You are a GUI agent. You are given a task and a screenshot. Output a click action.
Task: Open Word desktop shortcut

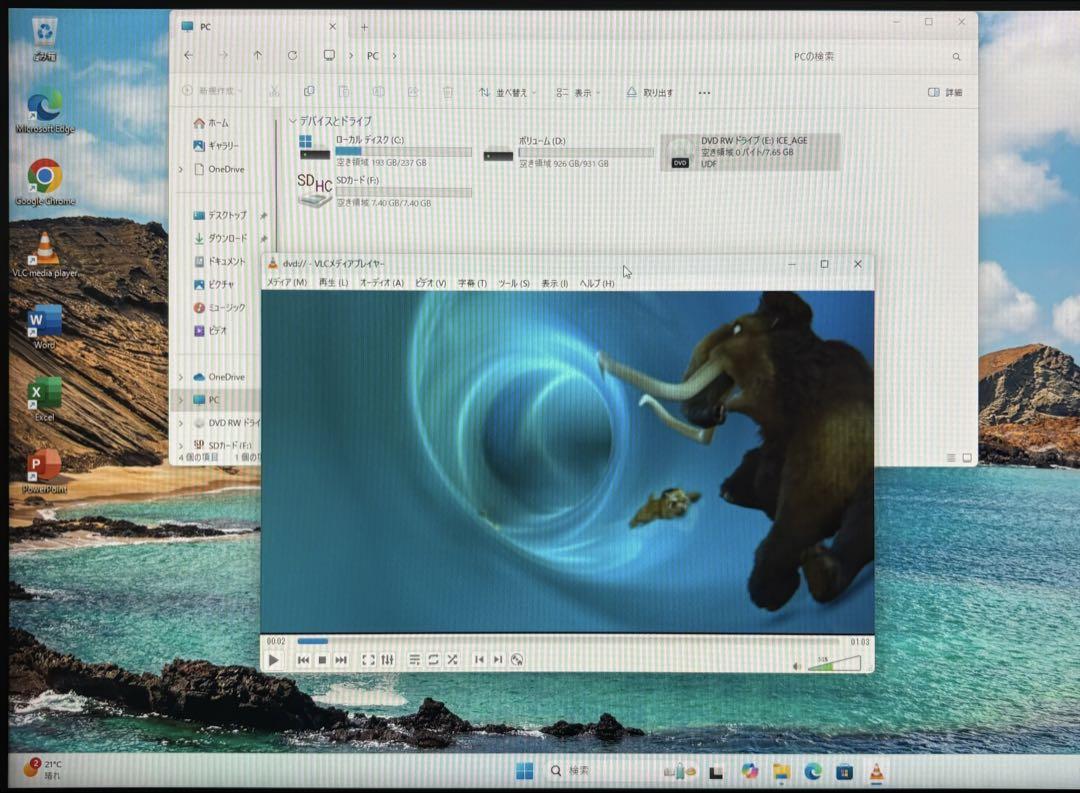pos(45,327)
